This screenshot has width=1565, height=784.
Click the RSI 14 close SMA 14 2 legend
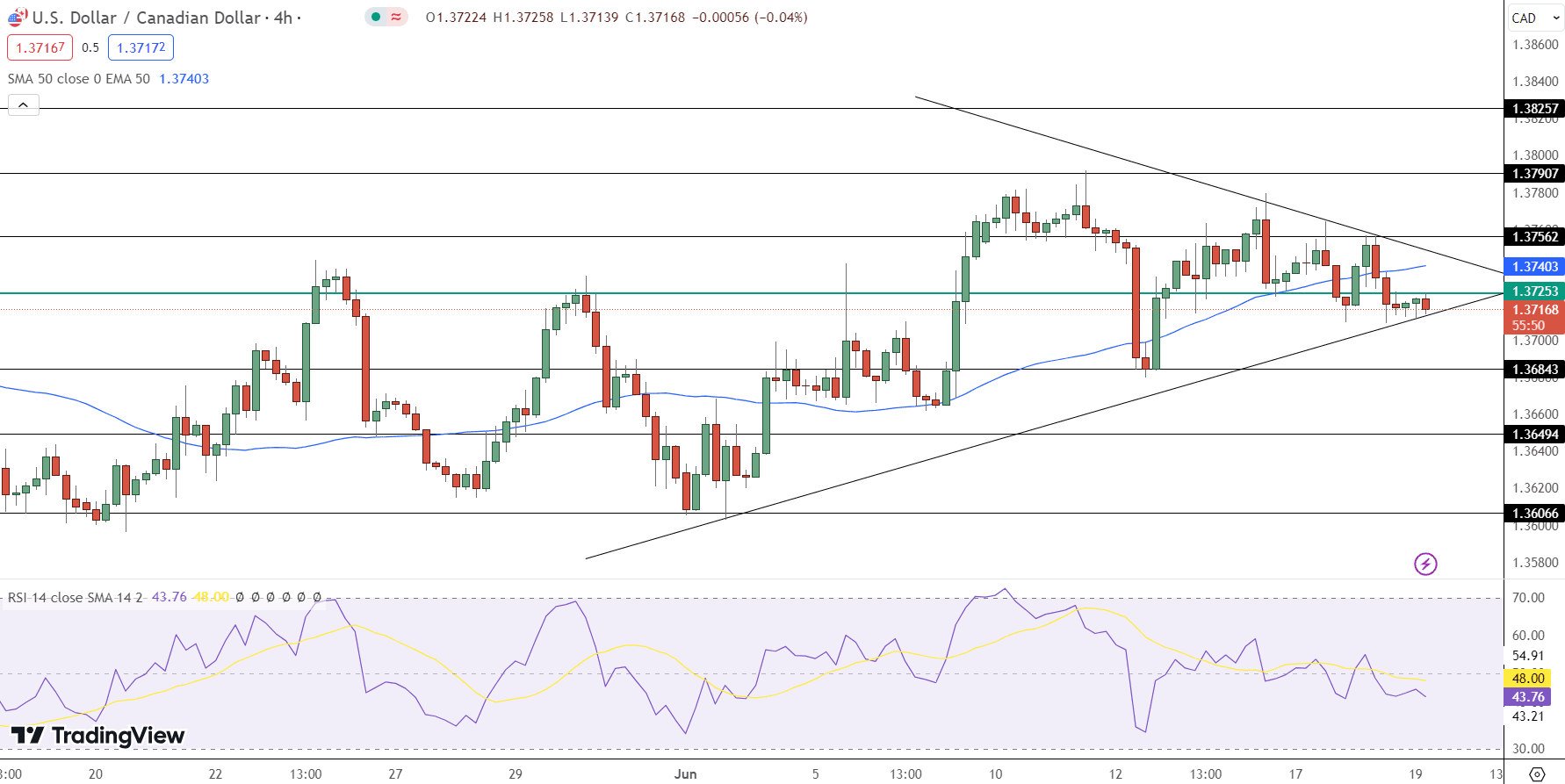tap(75, 597)
